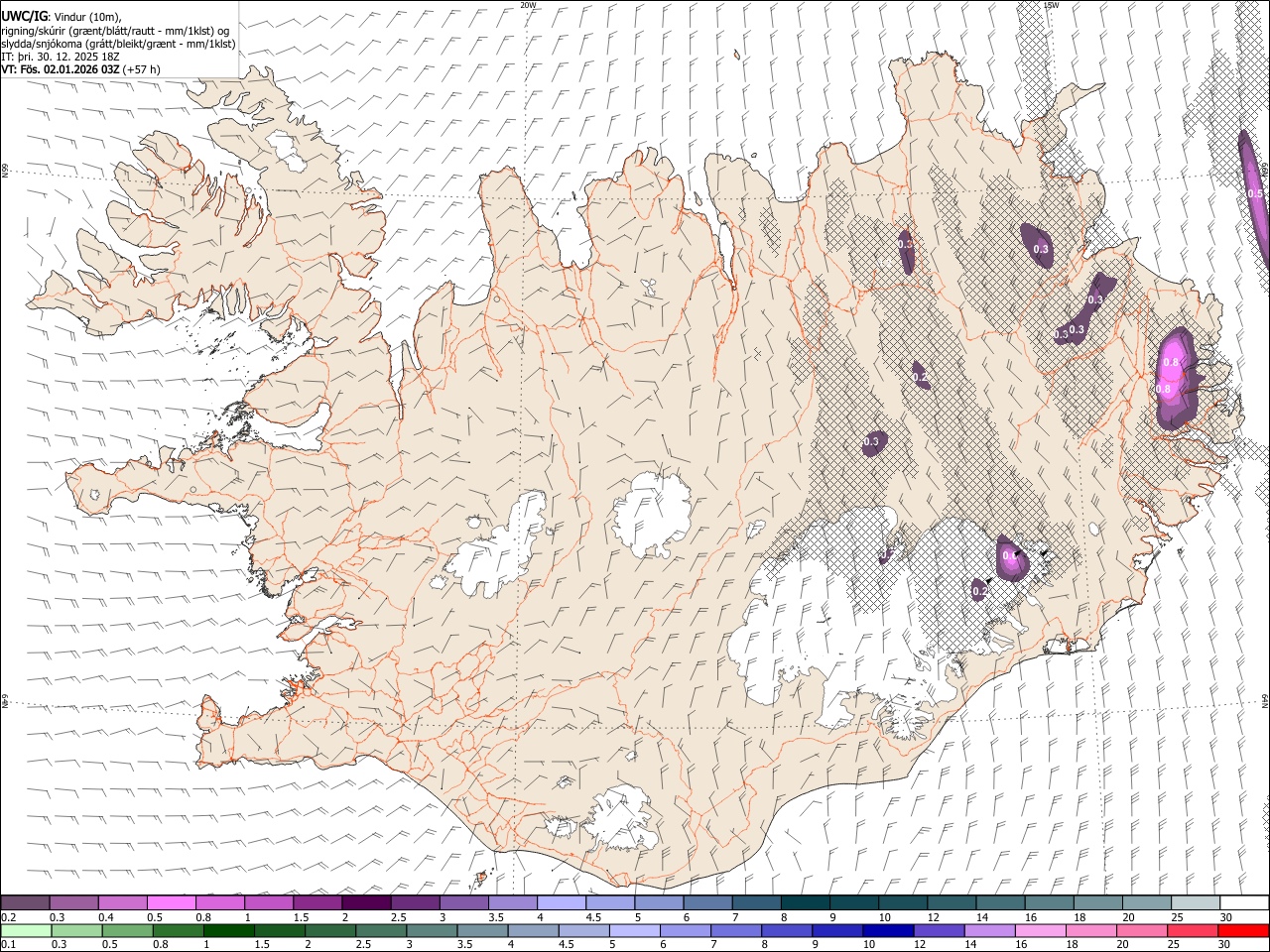Click the bright pink upper-row swatch labeled 0.5
This screenshot has height=952, width=1270.
pyautogui.click(x=171, y=902)
